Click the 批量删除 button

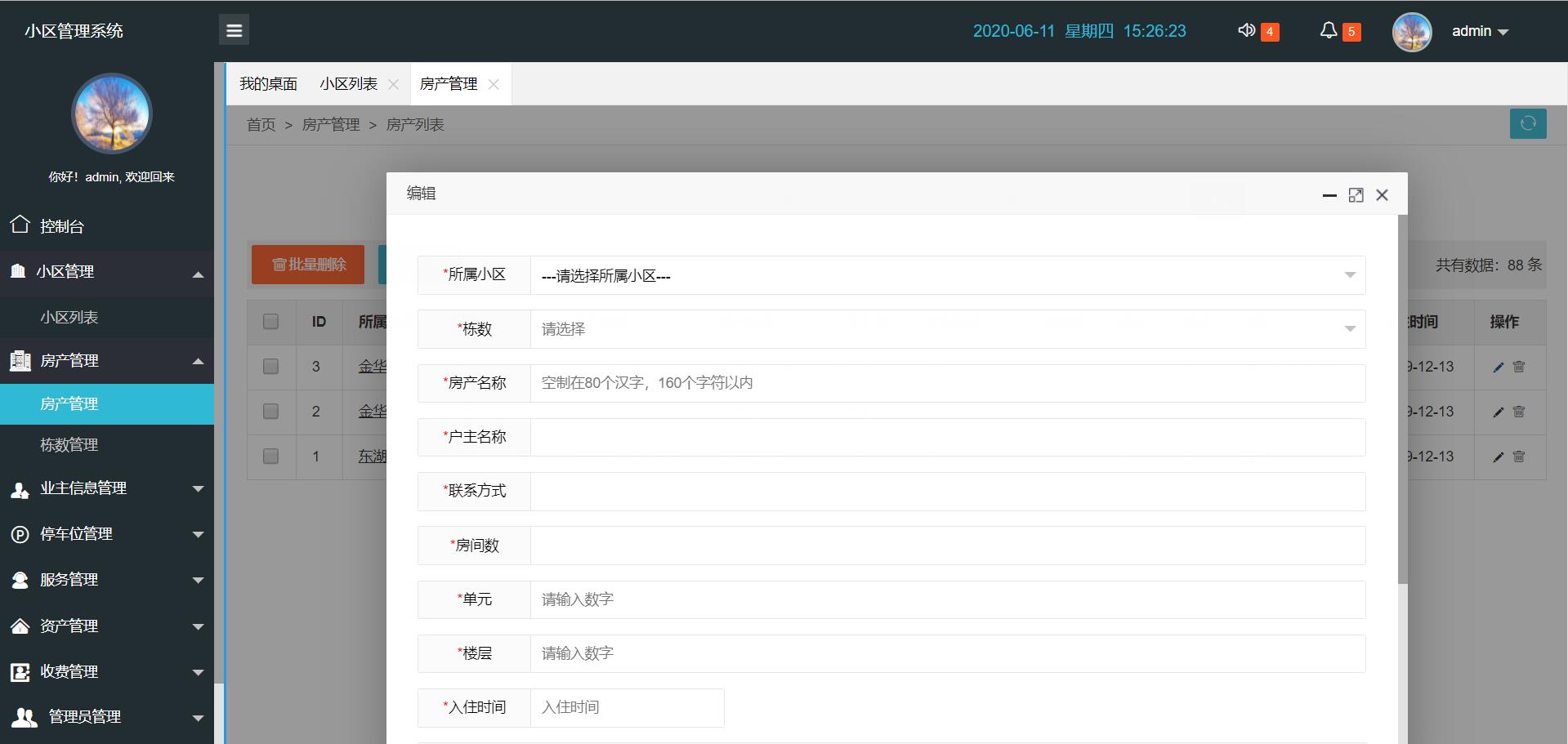coord(308,265)
